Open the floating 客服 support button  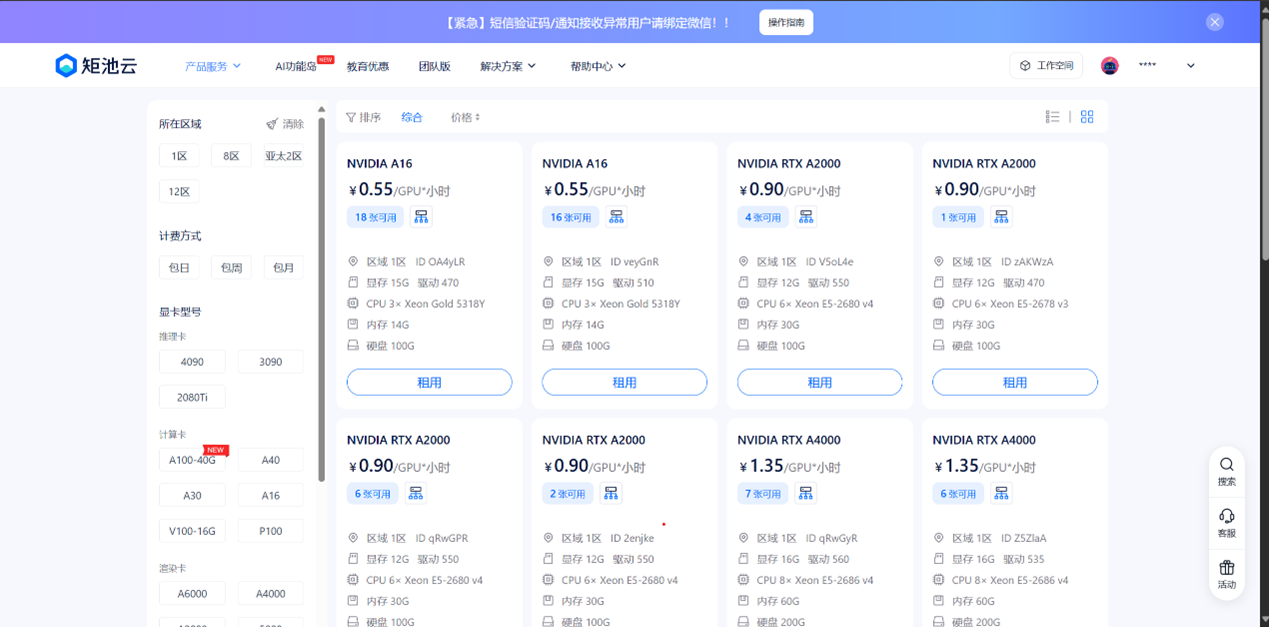(x=1227, y=522)
